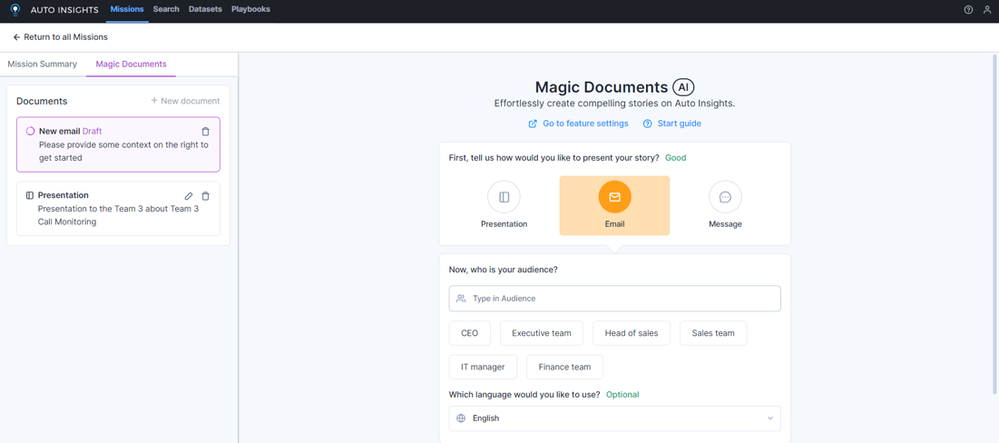Choose the Finance team audience chip
The height and width of the screenshot is (443, 999).
[x=564, y=367]
